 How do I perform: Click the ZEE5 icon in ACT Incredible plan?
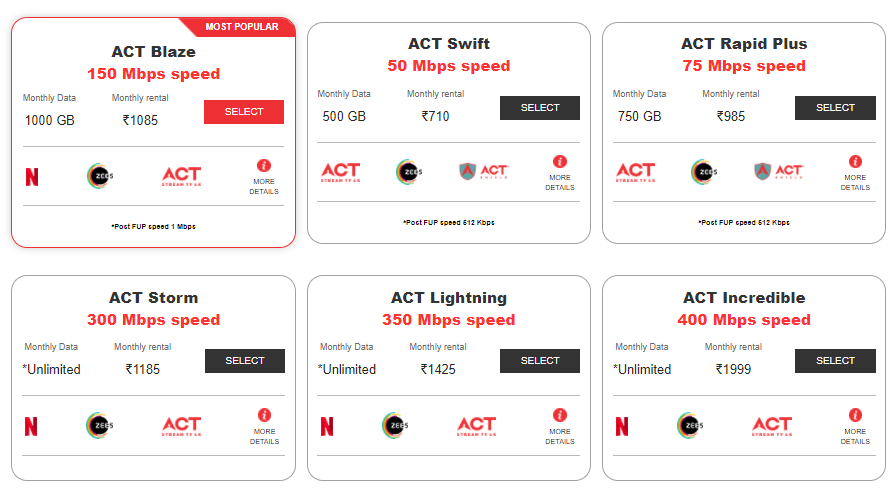click(x=690, y=426)
